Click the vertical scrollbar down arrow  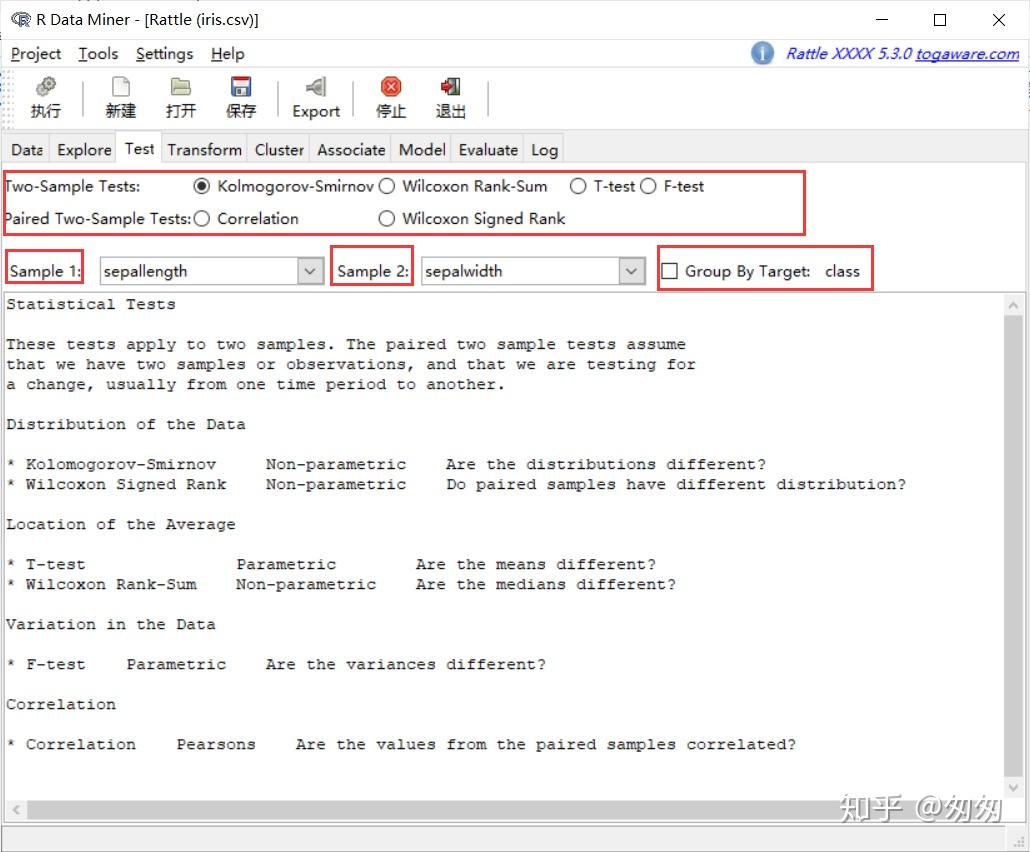click(x=1014, y=787)
